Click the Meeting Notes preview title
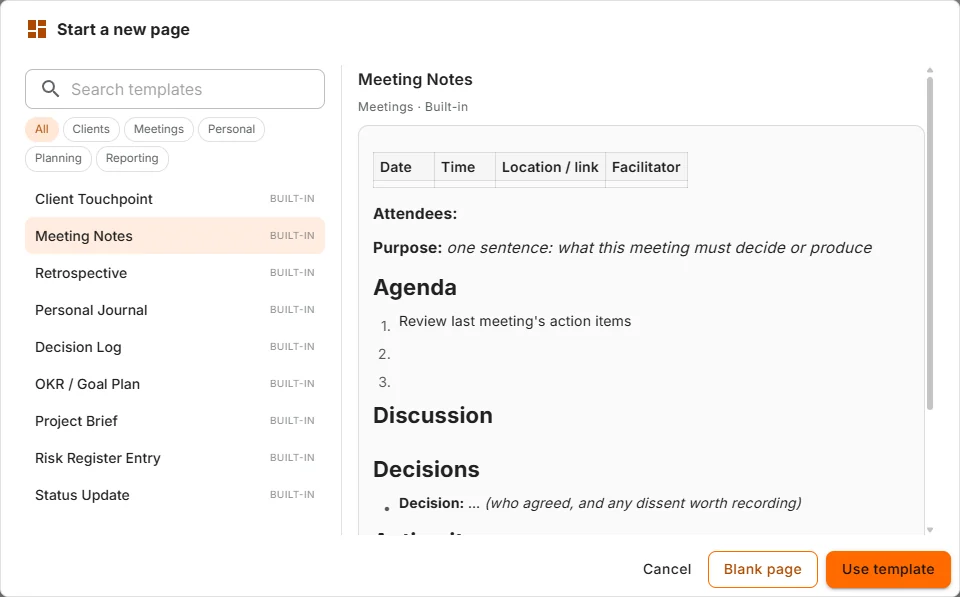Viewport: 960px width, 597px height. (415, 80)
